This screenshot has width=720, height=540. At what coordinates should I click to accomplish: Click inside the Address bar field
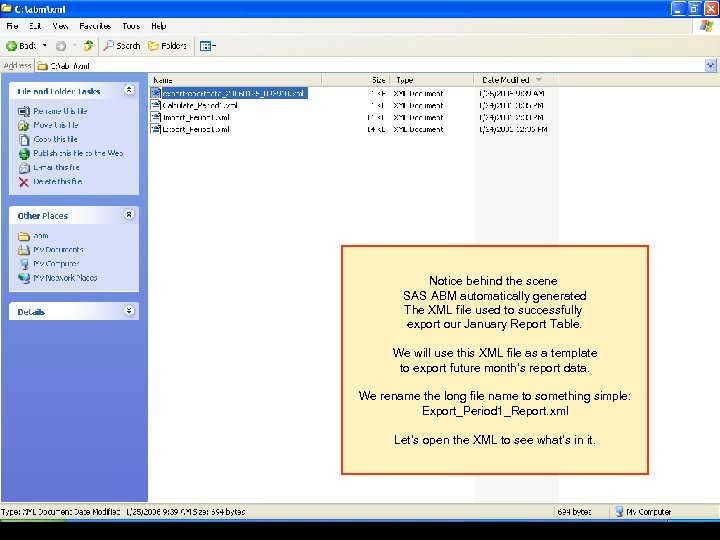[370, 66]
